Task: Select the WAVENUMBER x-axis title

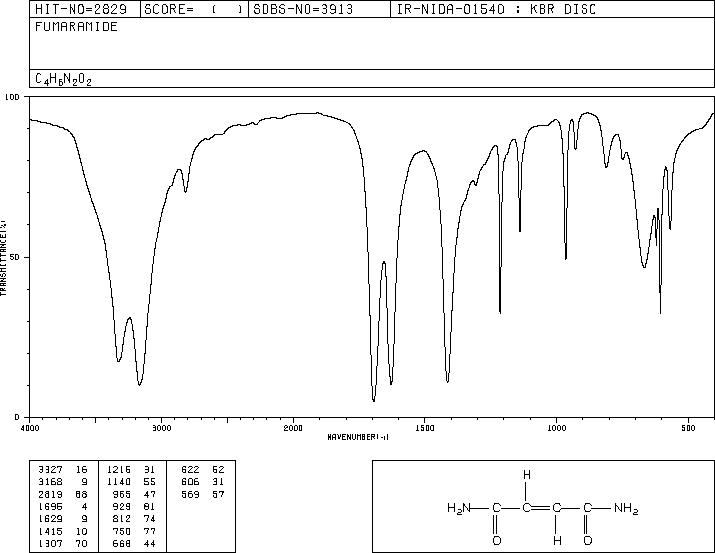Action: click(358, 437)
